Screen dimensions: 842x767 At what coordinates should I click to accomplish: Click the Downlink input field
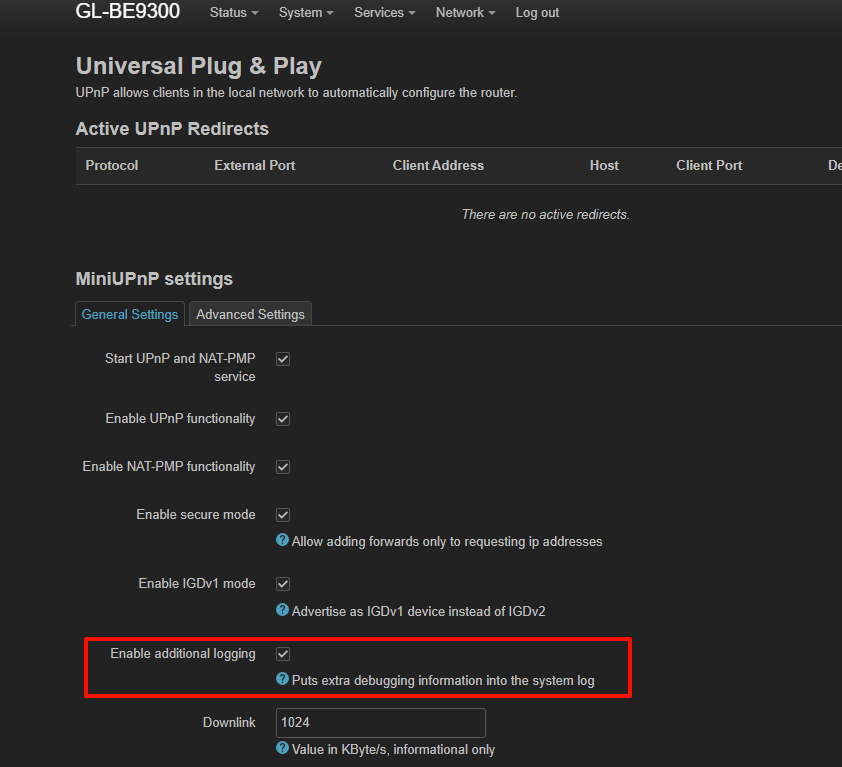(380, 722)
